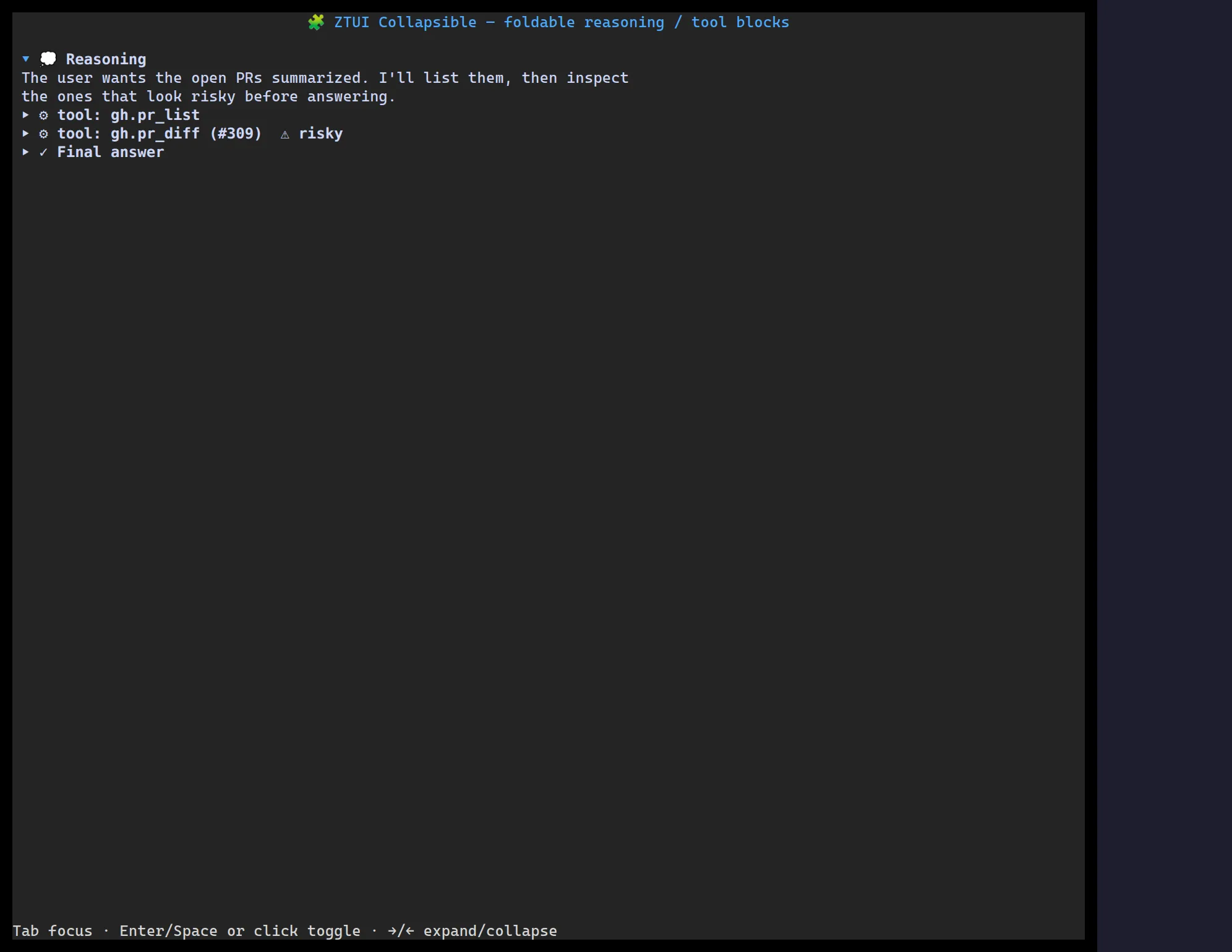Screen dimensions: 1232x952
Task: Expand the gh.pr_list tool arrow
Action: pyautogui.click(x=26, y=115)
